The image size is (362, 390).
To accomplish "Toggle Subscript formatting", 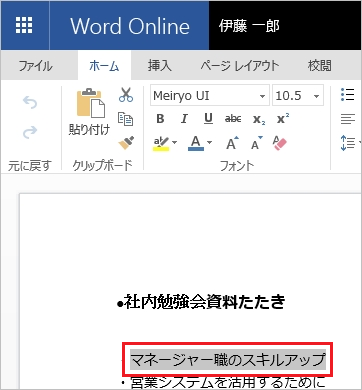I will pyautogui.click(x=259, y=119).
